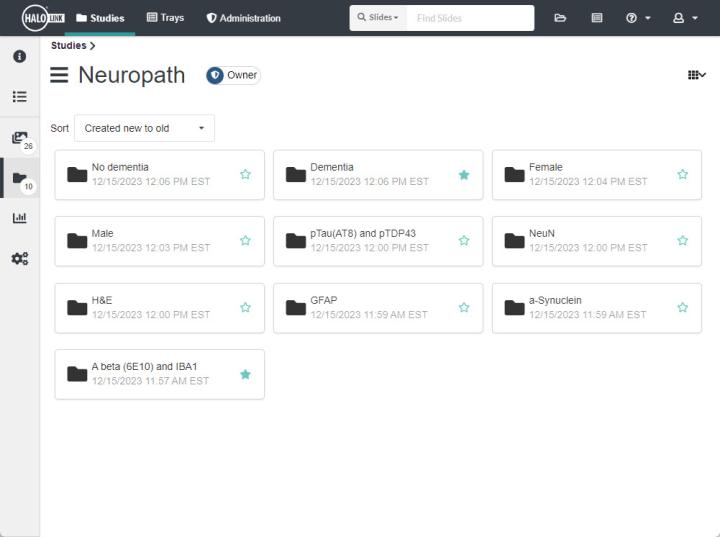Open the user account dropdown

pyautogui.click(x=685, y=18)
